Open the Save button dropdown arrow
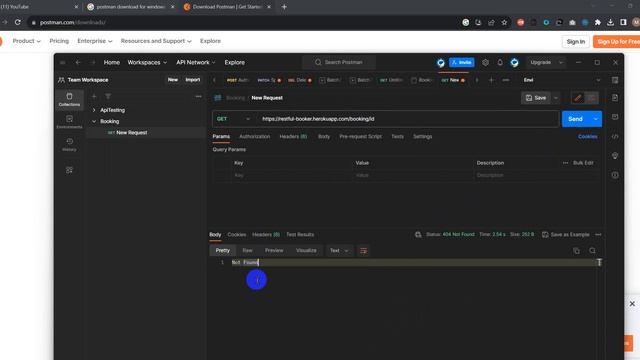 click(x=556, y=98)
